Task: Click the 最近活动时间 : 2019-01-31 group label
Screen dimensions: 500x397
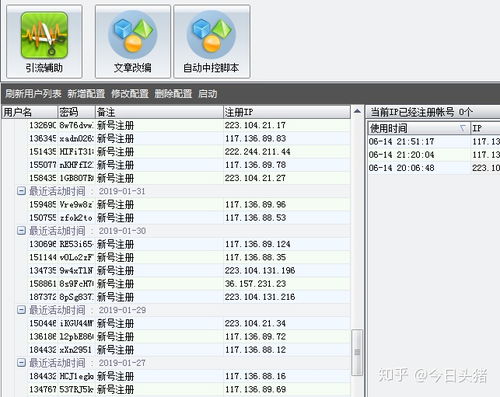Action: pyautogui.click(x=87, y=191)
